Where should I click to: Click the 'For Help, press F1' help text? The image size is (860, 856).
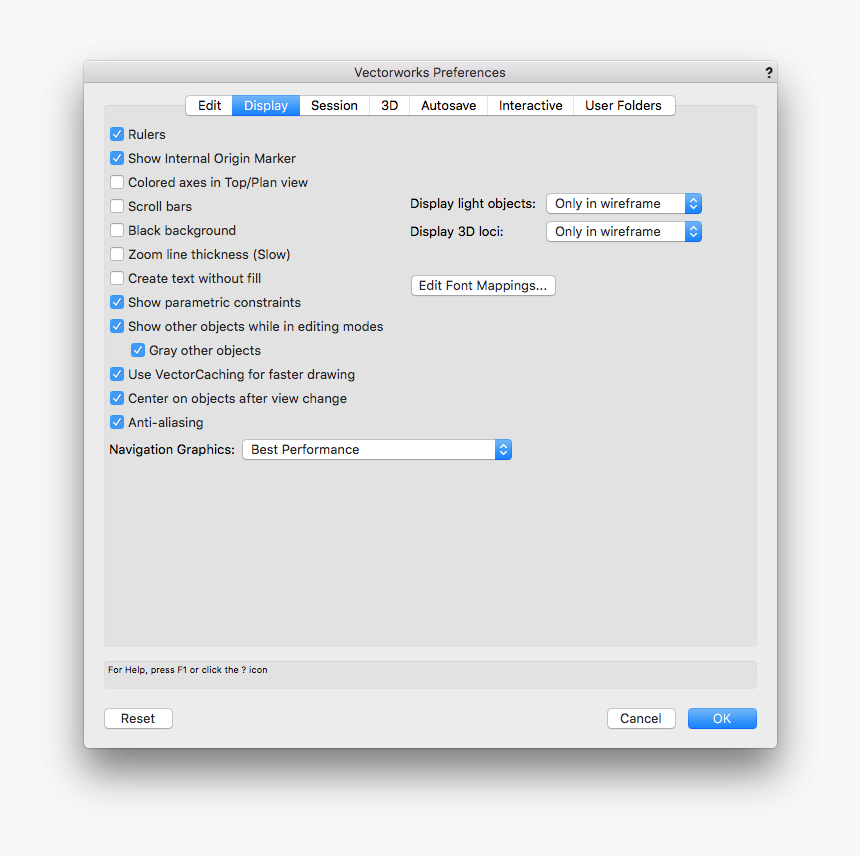click(188, 670)
